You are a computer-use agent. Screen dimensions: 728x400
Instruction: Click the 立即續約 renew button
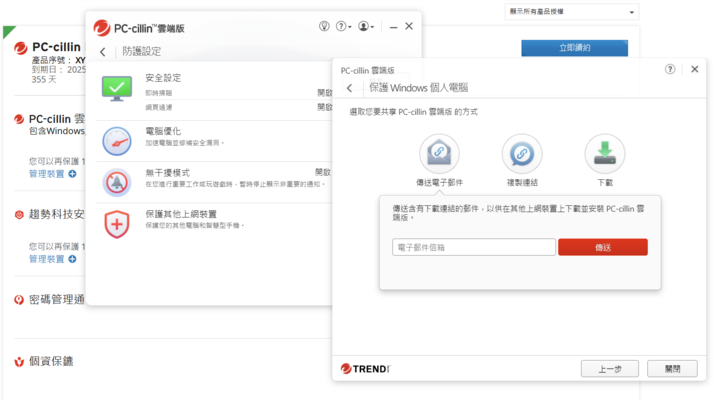point(574,48)
